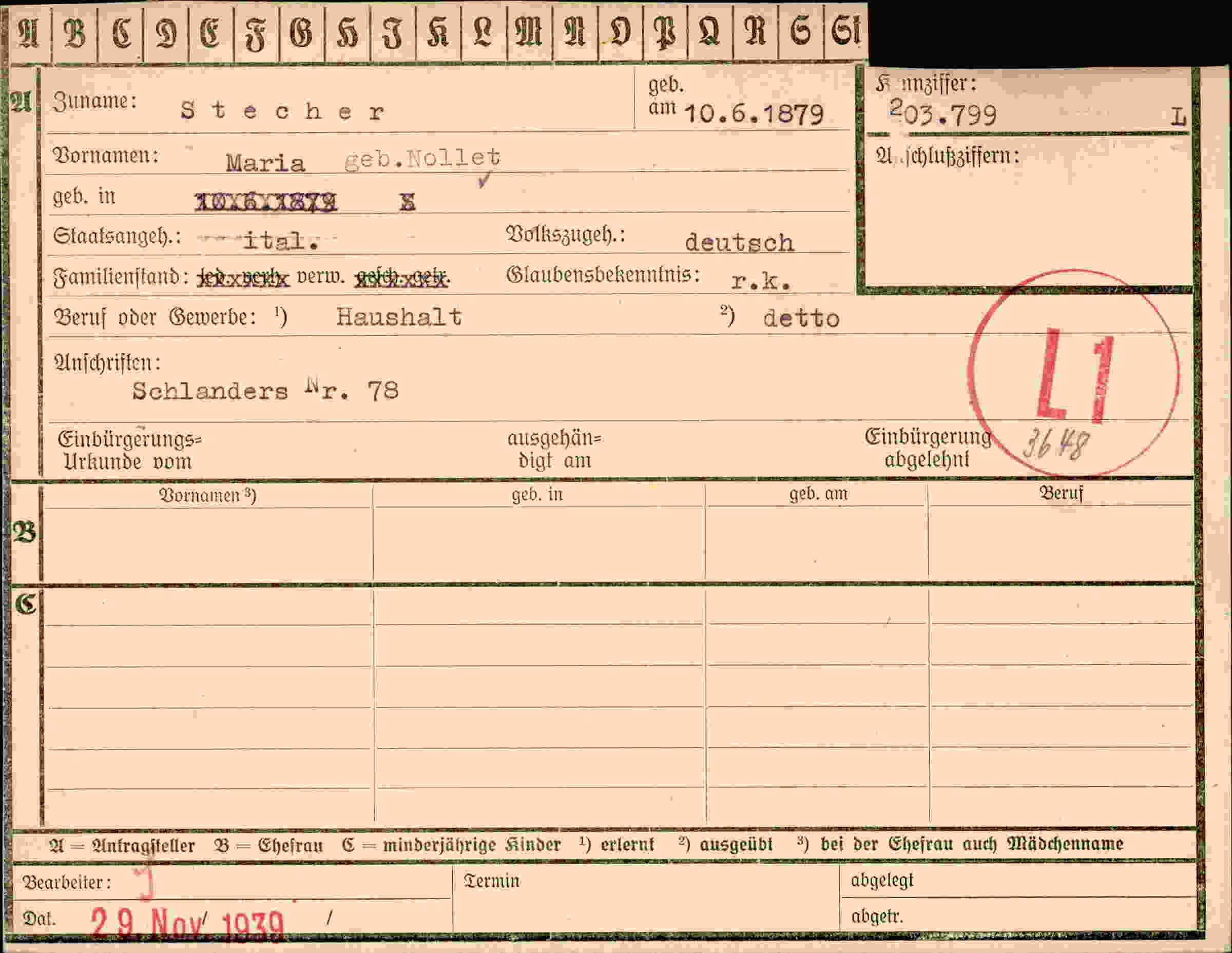Click the letter A index tab
Screen dimensions: 1232x953
pos(29,33)
